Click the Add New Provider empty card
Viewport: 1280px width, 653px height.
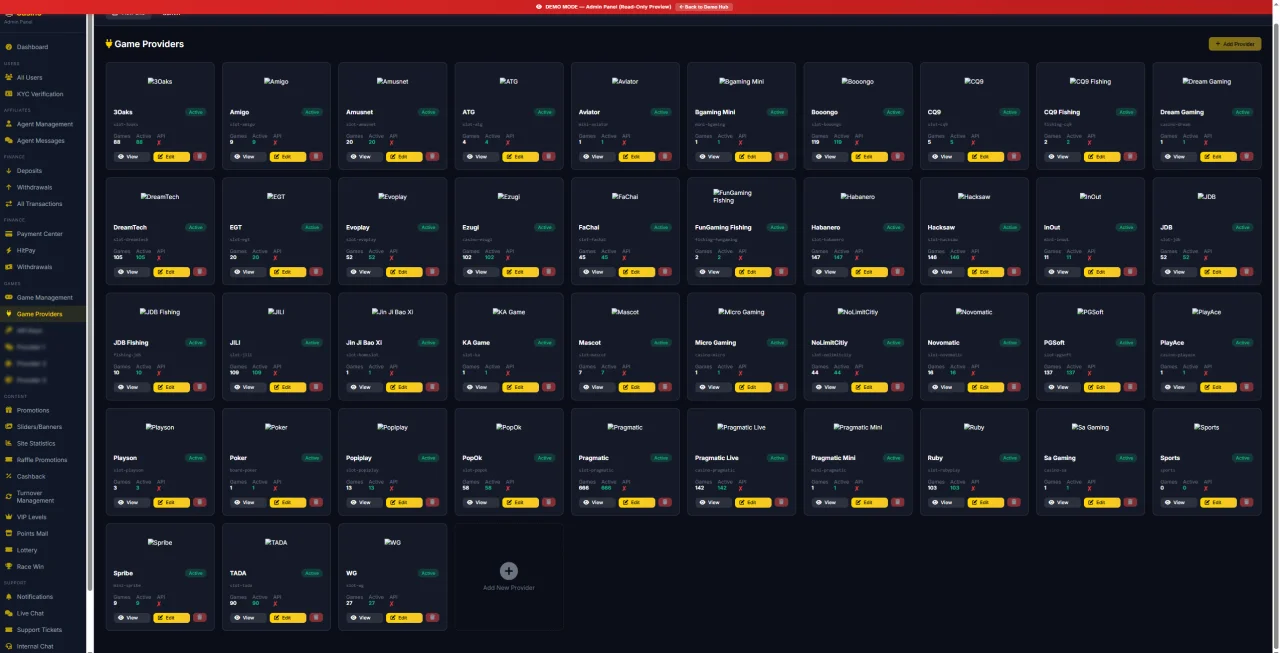click(x=509, y=577)
